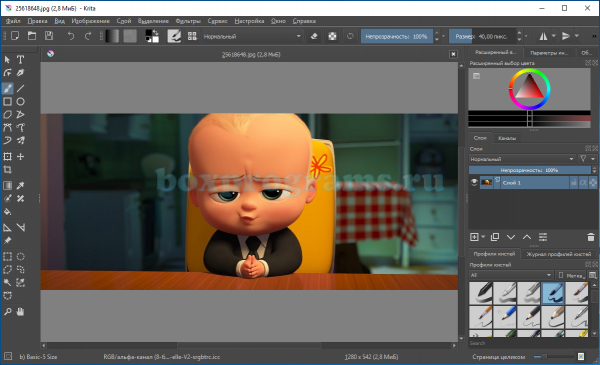
Task: Toggle horizontal mirror mode
Action: point(543,36)
